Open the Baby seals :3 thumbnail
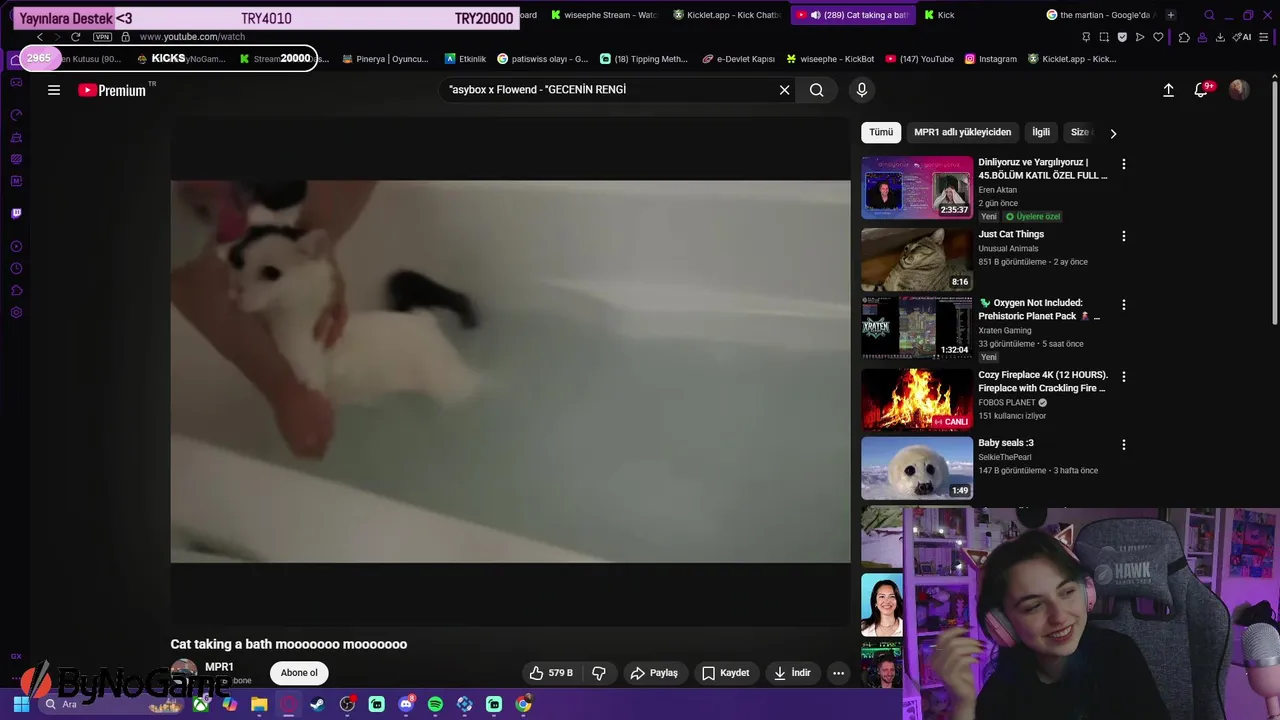1280x720 pixels. [917, 468]
